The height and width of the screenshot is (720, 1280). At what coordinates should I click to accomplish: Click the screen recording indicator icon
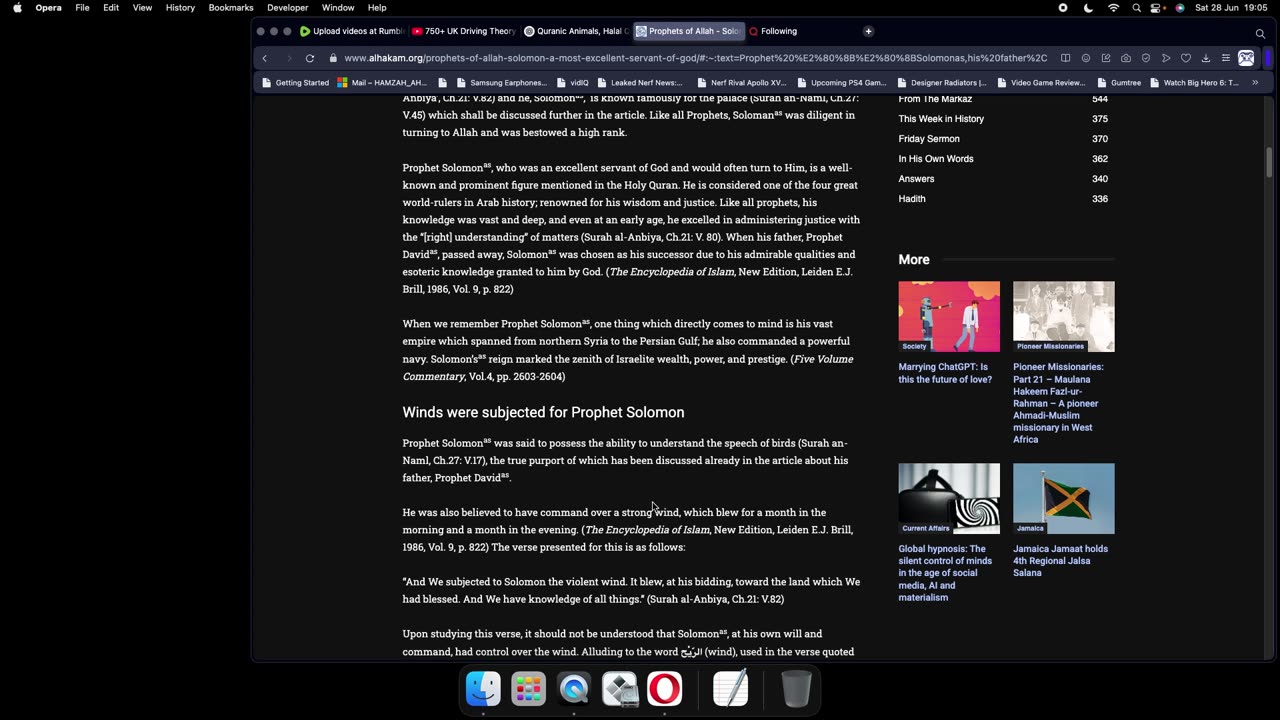(1062, 7)
